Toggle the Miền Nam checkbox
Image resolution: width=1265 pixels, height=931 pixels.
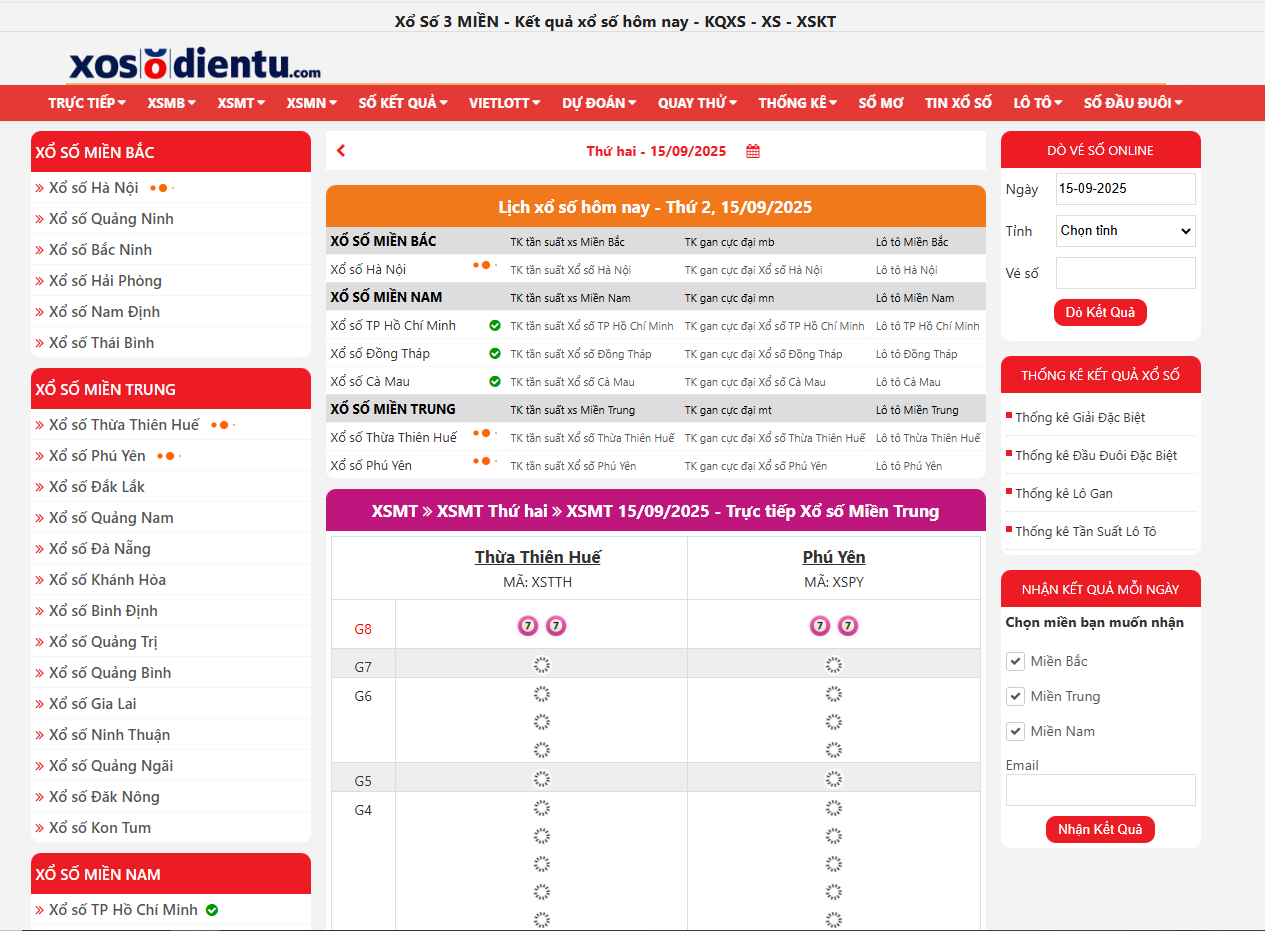pyautogui.click(x=1015, y=731)
